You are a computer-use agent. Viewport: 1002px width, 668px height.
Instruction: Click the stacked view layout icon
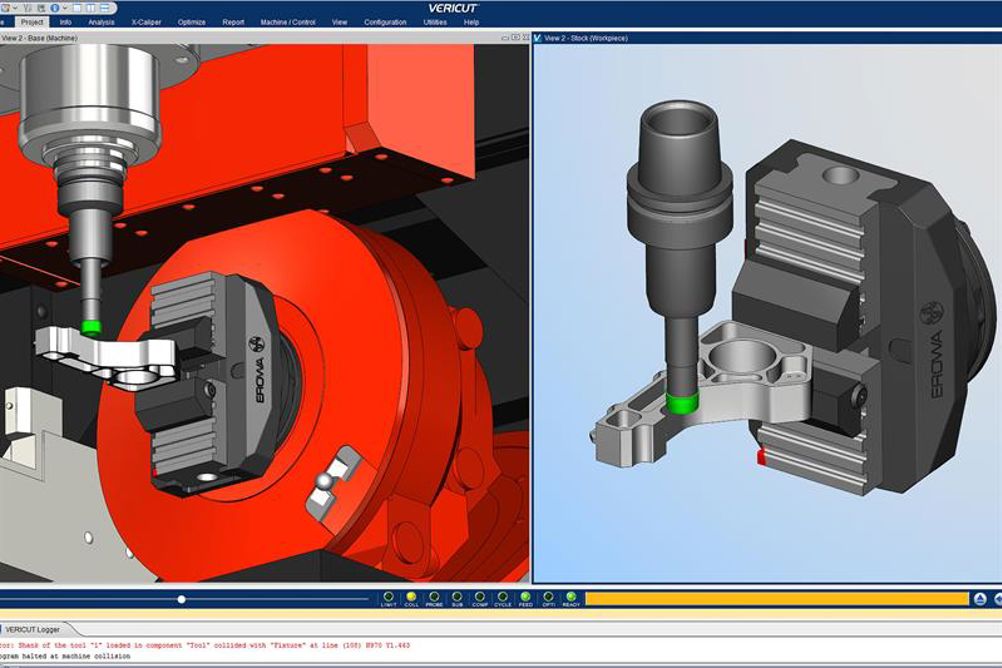(104, 8)
